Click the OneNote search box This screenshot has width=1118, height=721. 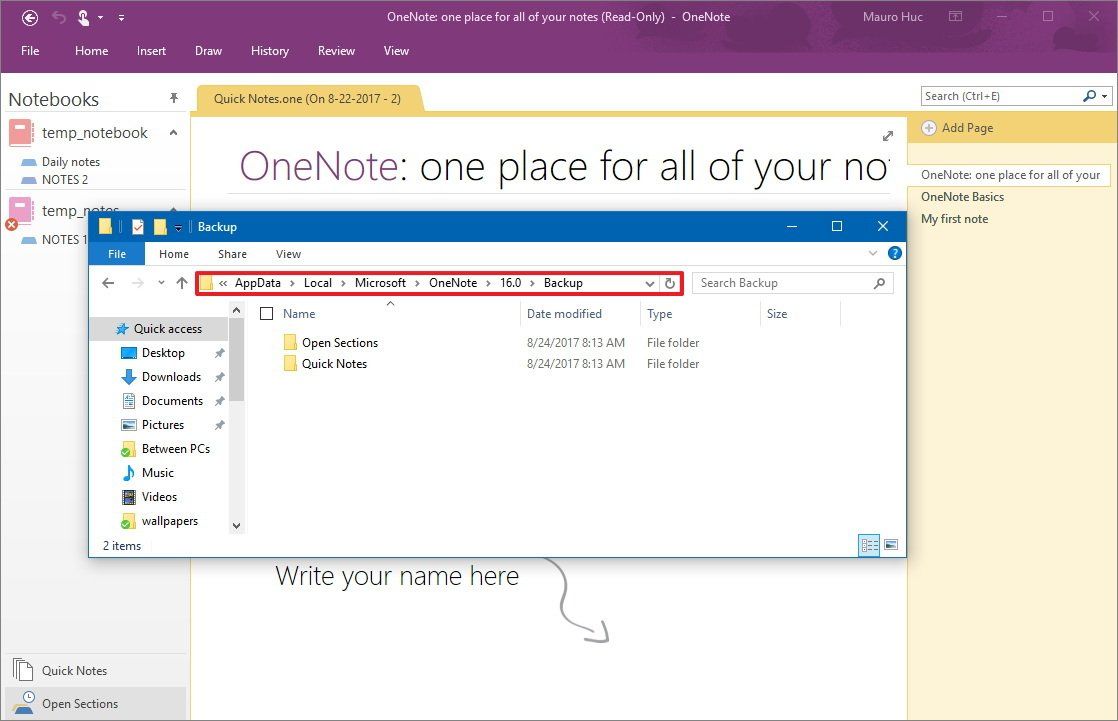[x=1002, y=96]
